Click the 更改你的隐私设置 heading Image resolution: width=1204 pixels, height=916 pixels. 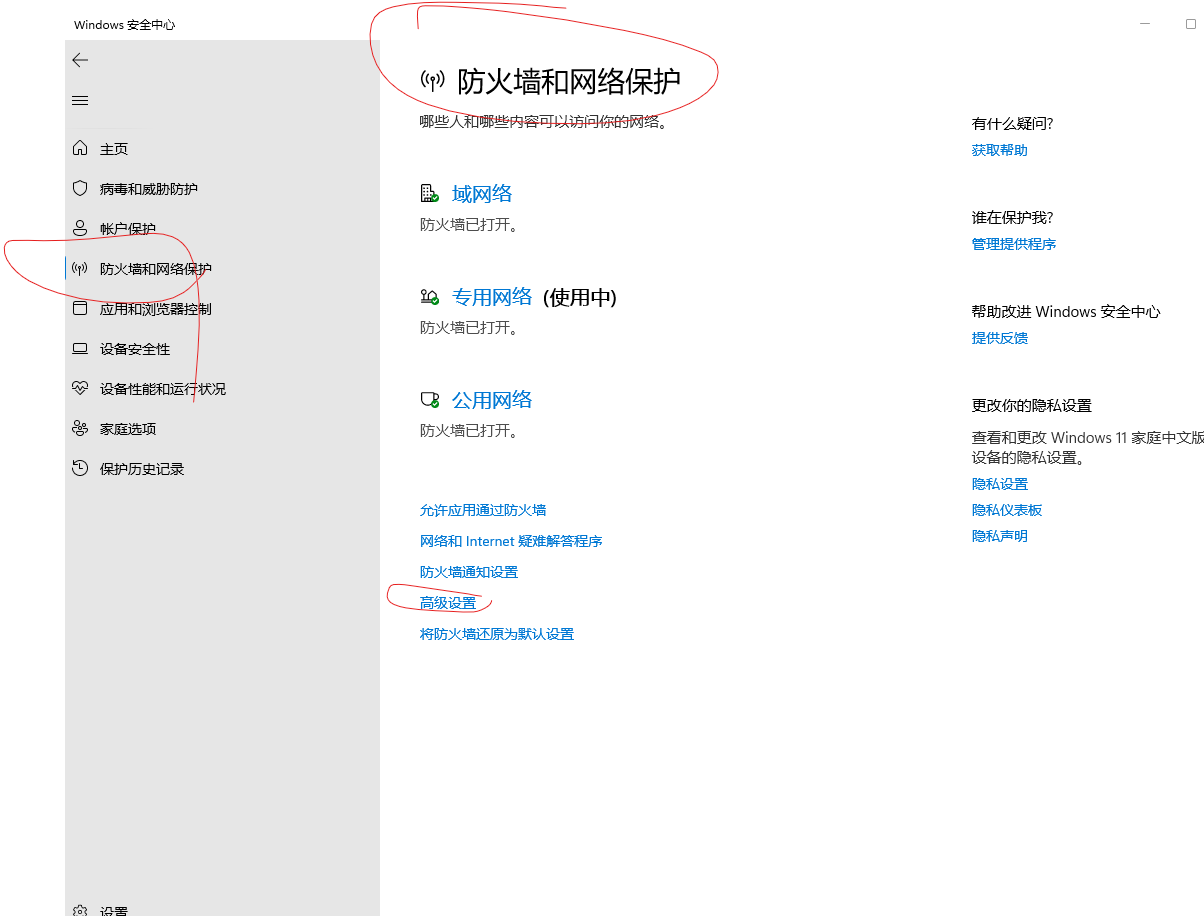coord(1032,406)
